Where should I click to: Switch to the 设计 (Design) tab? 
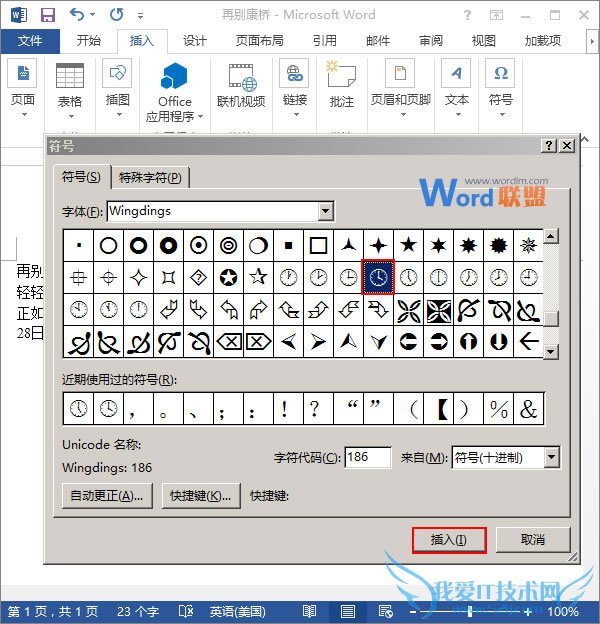195,41
